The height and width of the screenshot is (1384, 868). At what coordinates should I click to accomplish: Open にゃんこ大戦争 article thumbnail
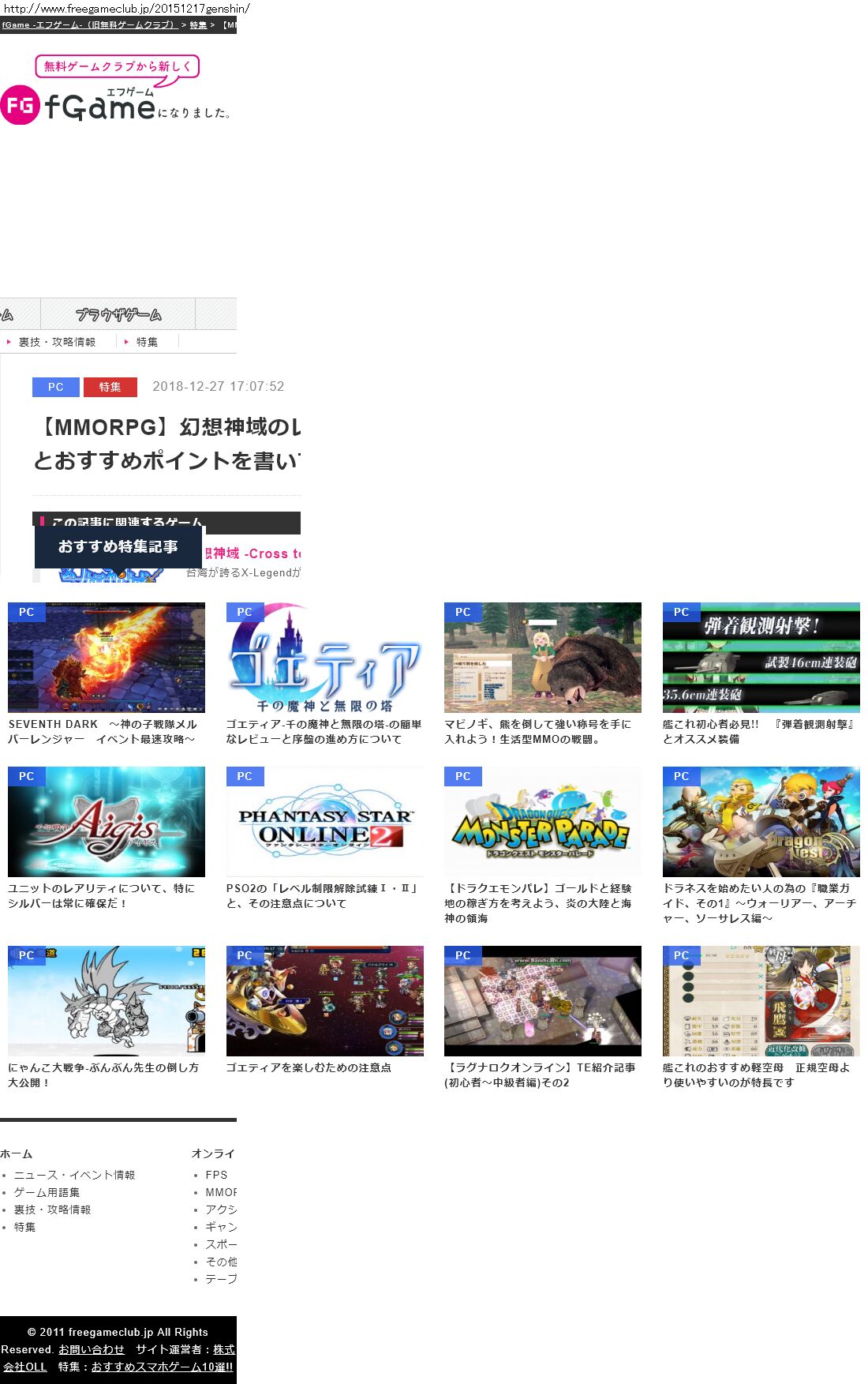tap(107, 1001)
